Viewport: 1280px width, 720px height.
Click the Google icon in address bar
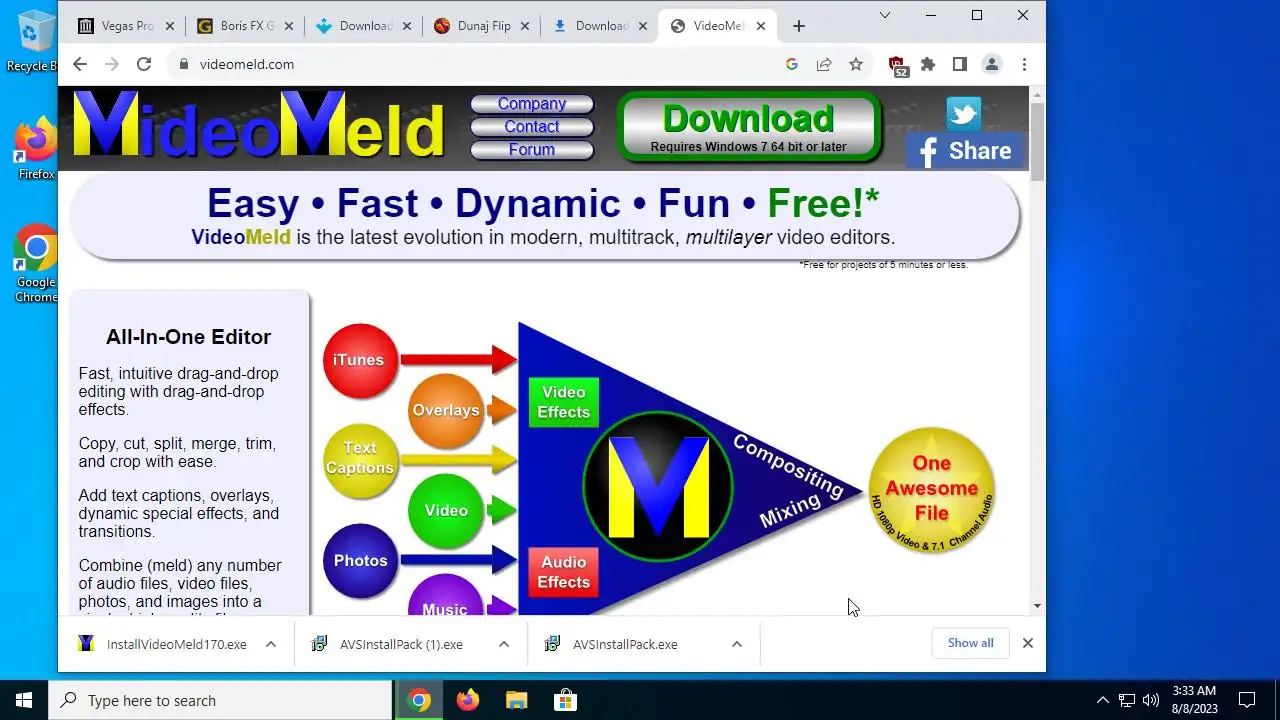(792, 64)
